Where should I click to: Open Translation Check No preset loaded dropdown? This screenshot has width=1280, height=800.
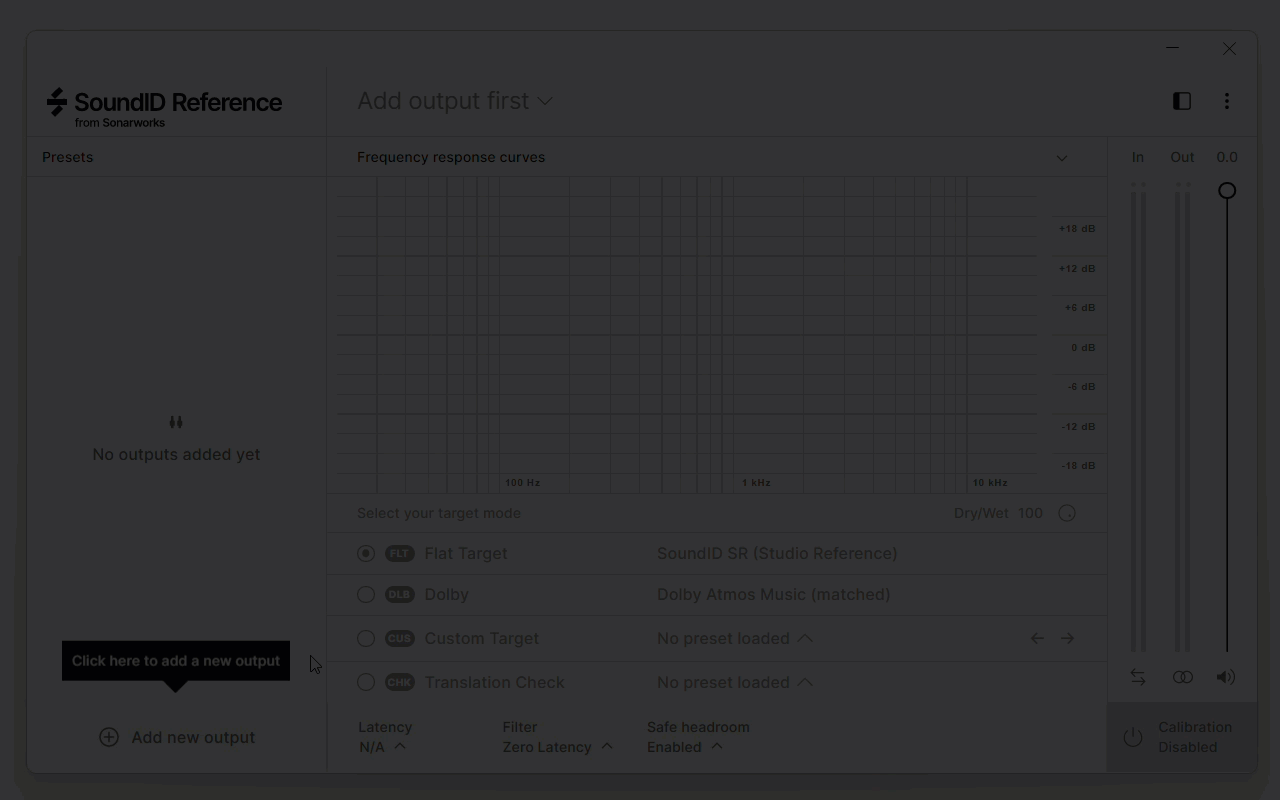(735, 682)
